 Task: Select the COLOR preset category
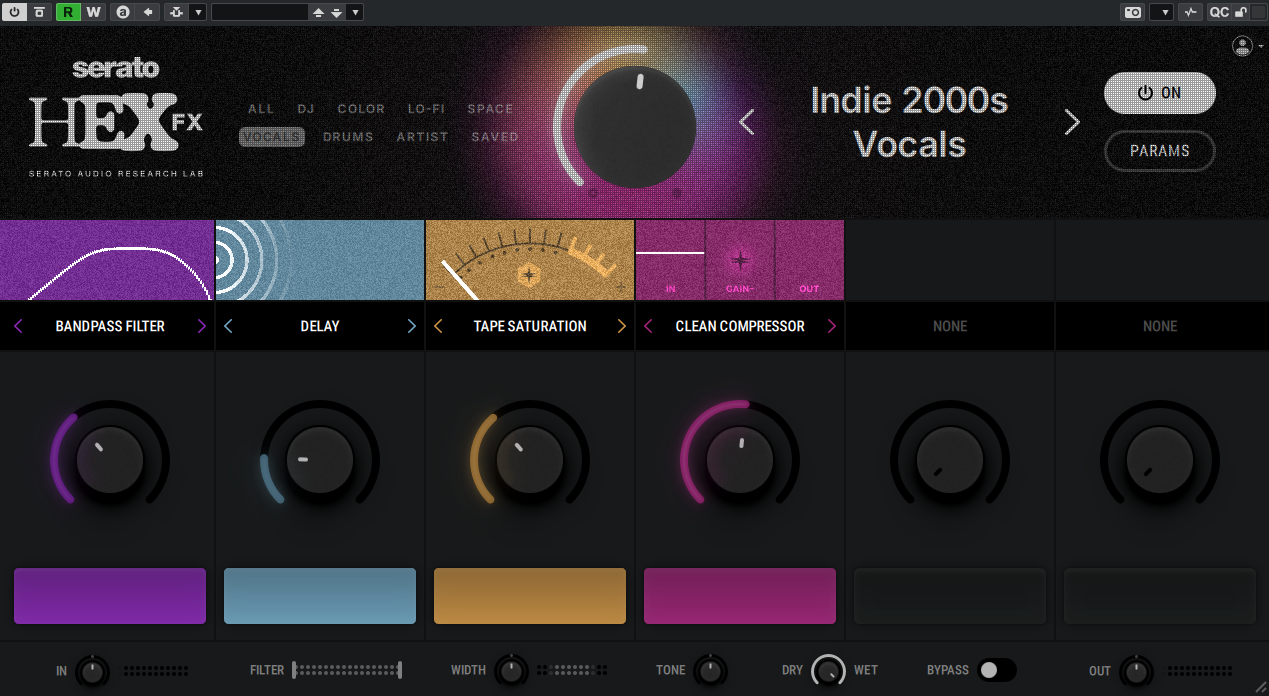pos(361,109)
